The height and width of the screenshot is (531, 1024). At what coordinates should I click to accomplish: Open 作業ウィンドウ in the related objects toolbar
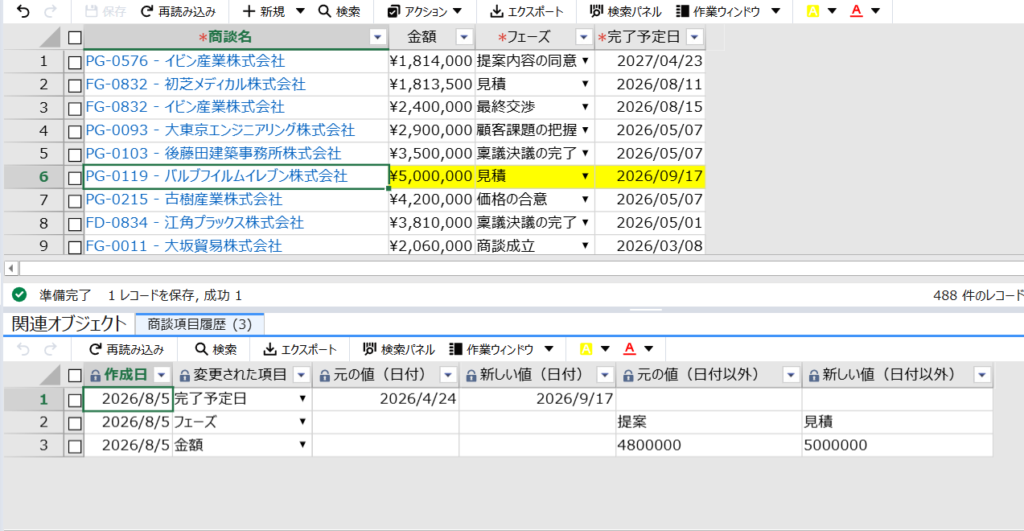tap(492, 349)
